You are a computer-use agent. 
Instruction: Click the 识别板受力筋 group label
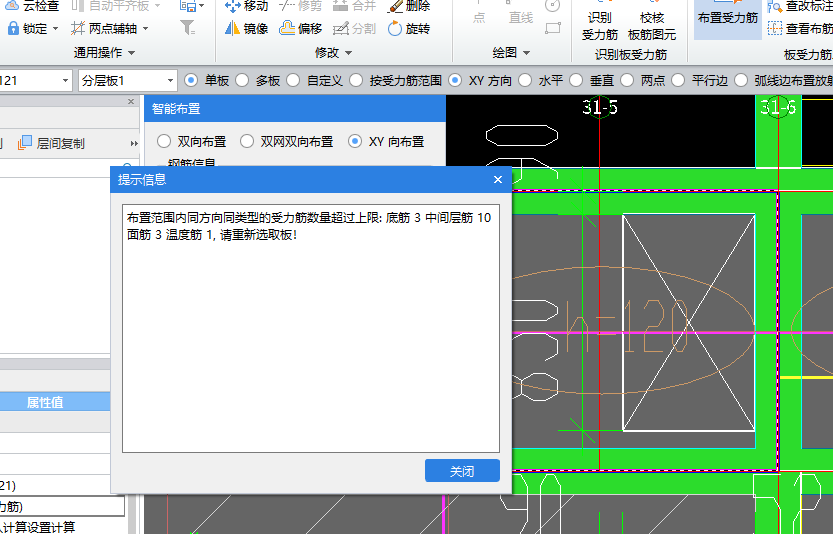tap(631, 54)
